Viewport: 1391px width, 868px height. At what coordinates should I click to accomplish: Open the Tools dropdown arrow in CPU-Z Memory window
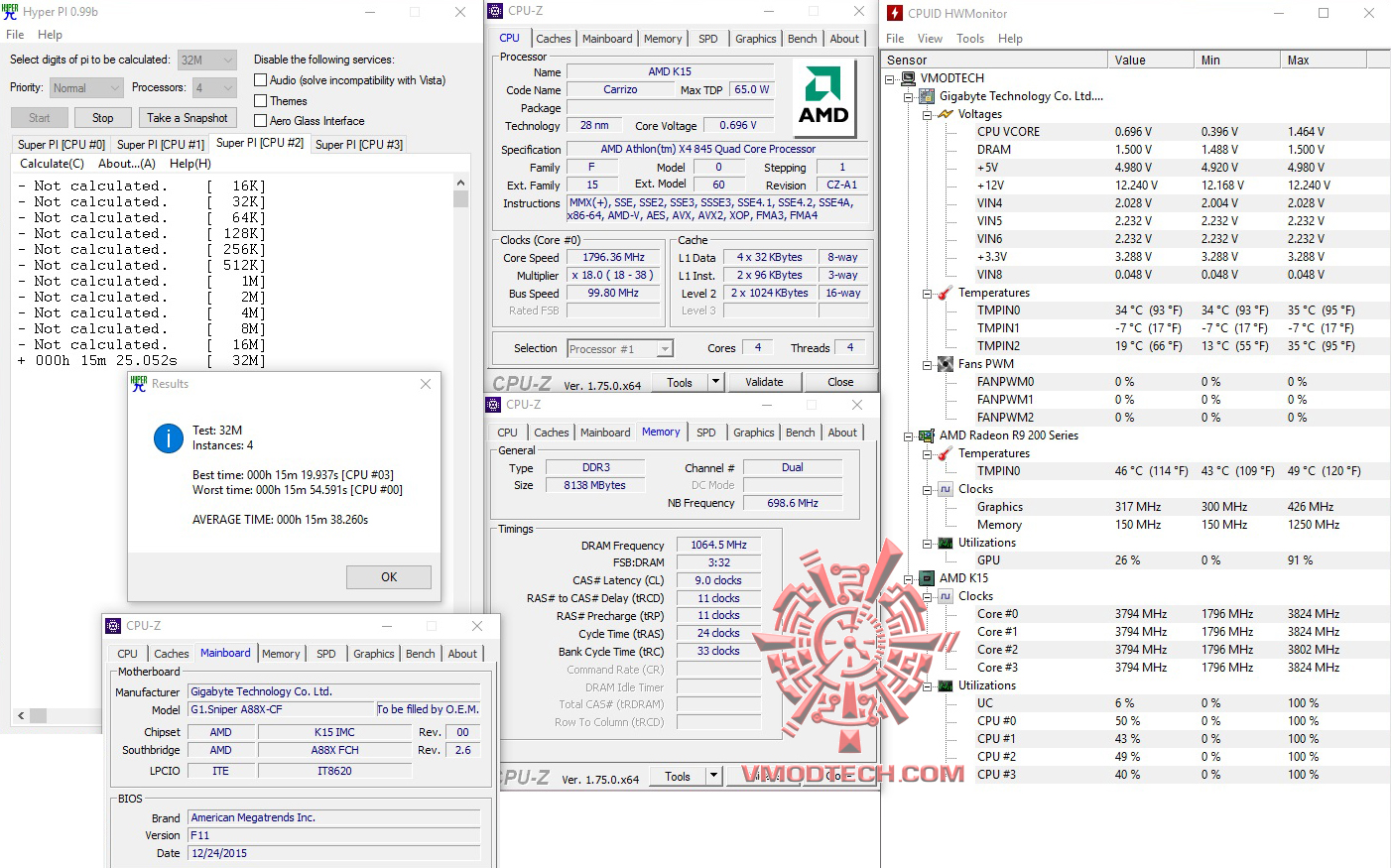click(x=712, y=777)
